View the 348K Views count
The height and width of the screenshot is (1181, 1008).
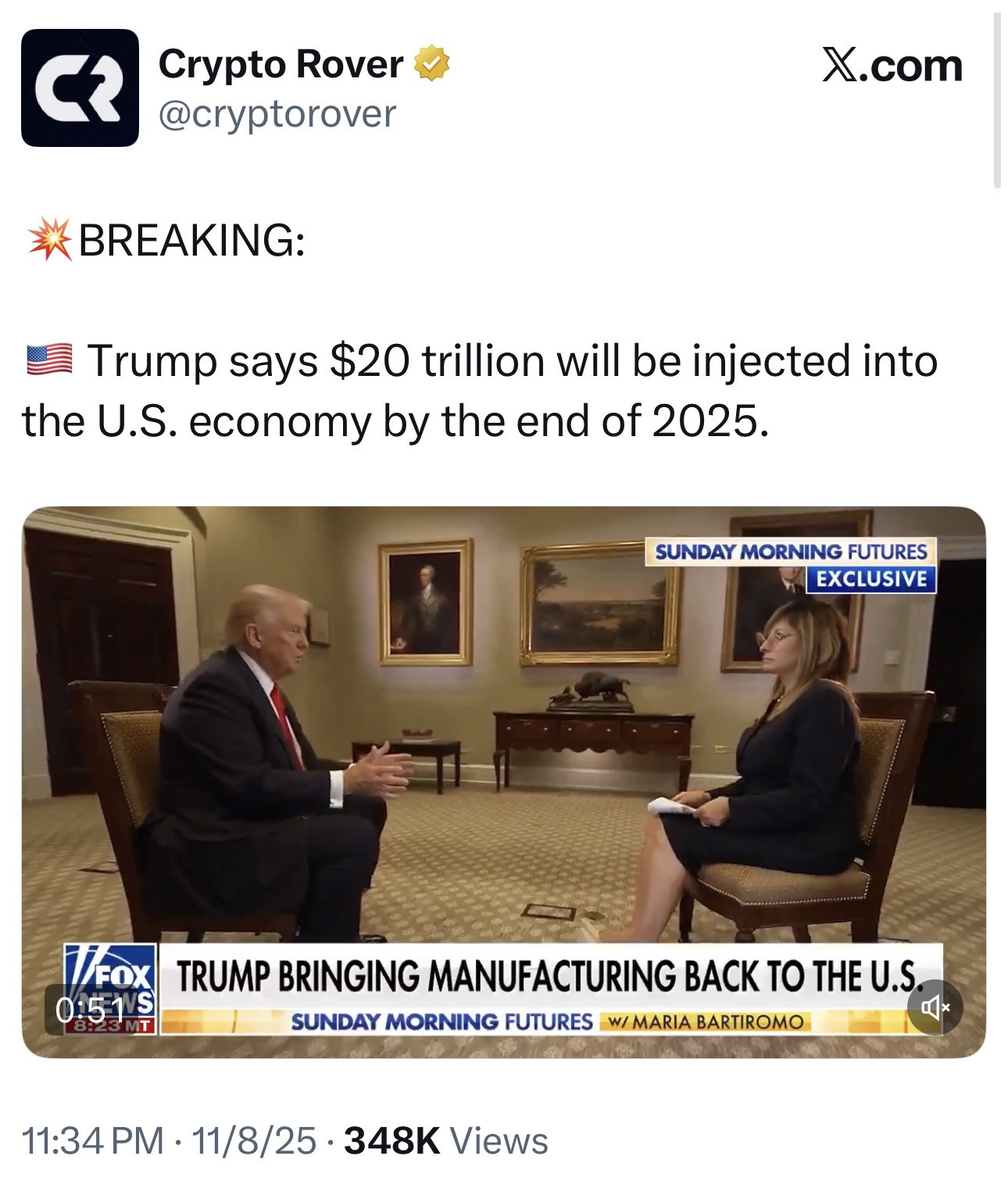(x=445, y=1140)
